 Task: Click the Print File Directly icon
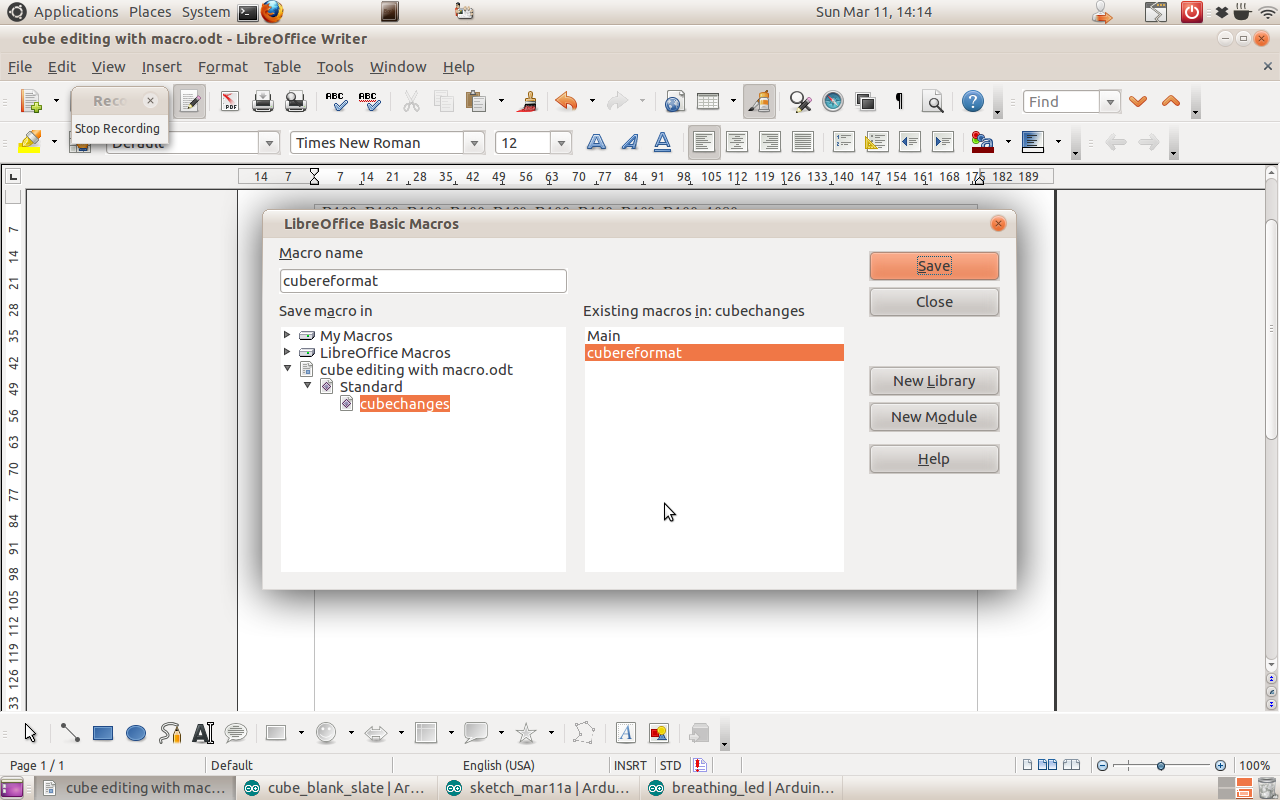pyautogui.click(x=263, y=101)
